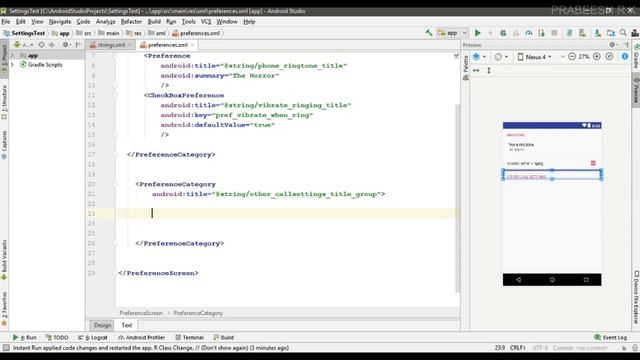Click the horizontal expand arrows icon in Preview

coord(476,71)
